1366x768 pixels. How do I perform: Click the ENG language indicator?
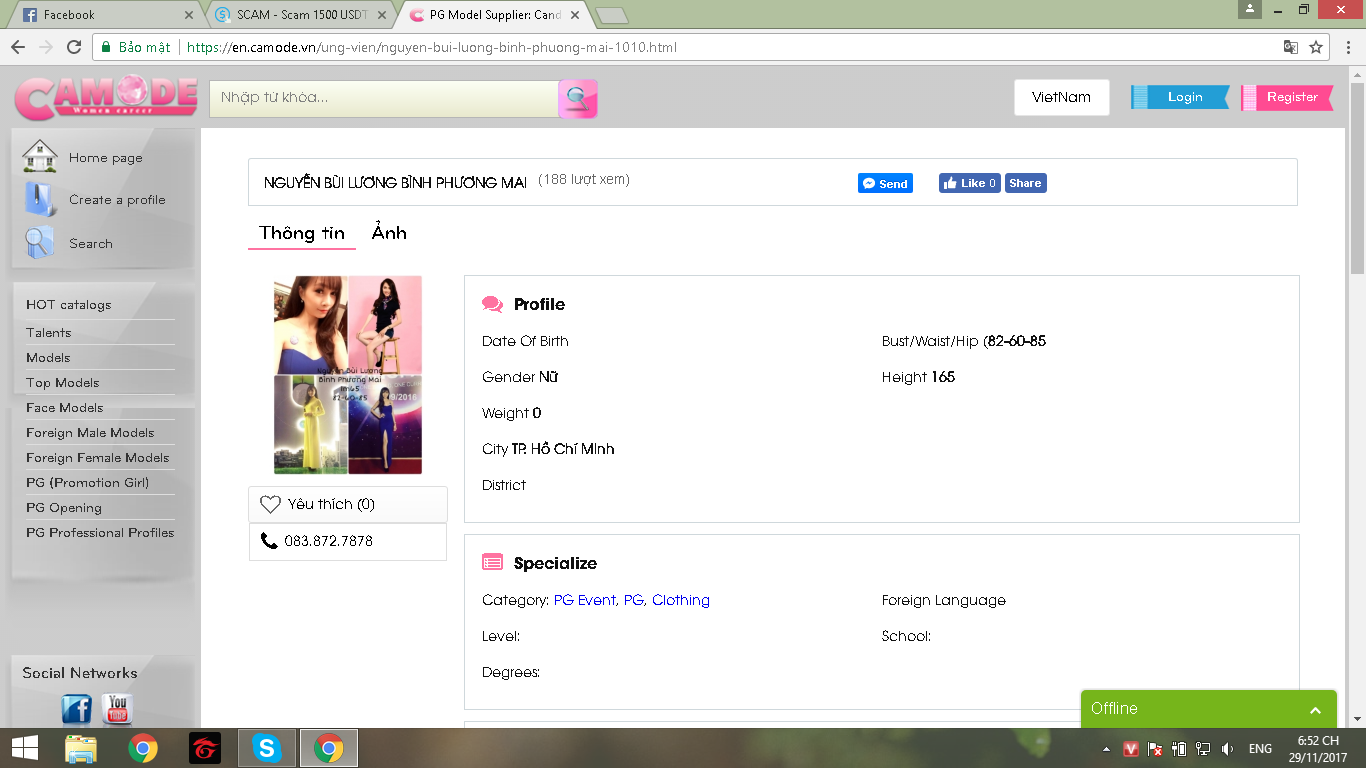click(1260, 749)
